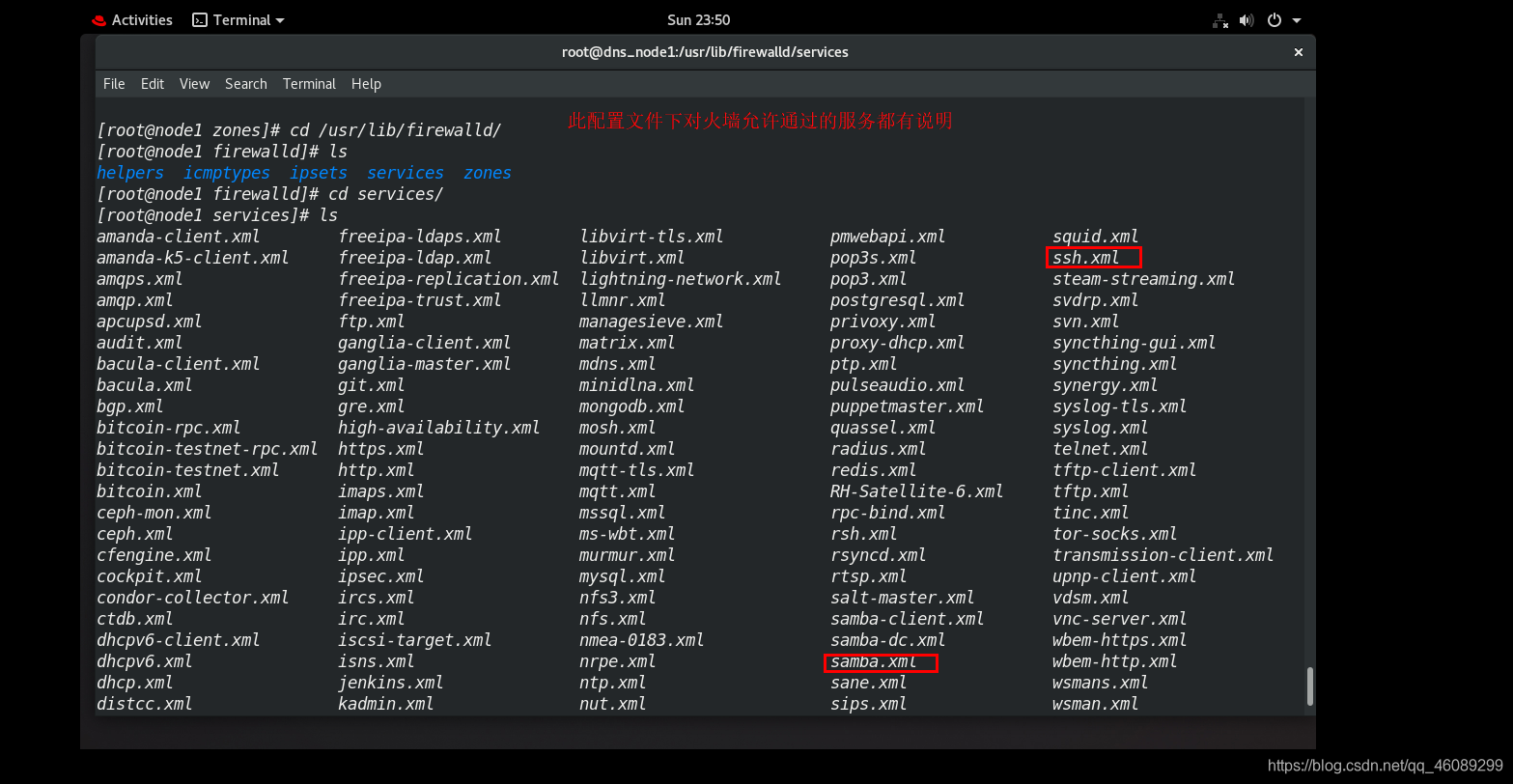Screen dimensions: 1513x784
Task: Click http.xml in the listing
Action: (x=377, y=470)
